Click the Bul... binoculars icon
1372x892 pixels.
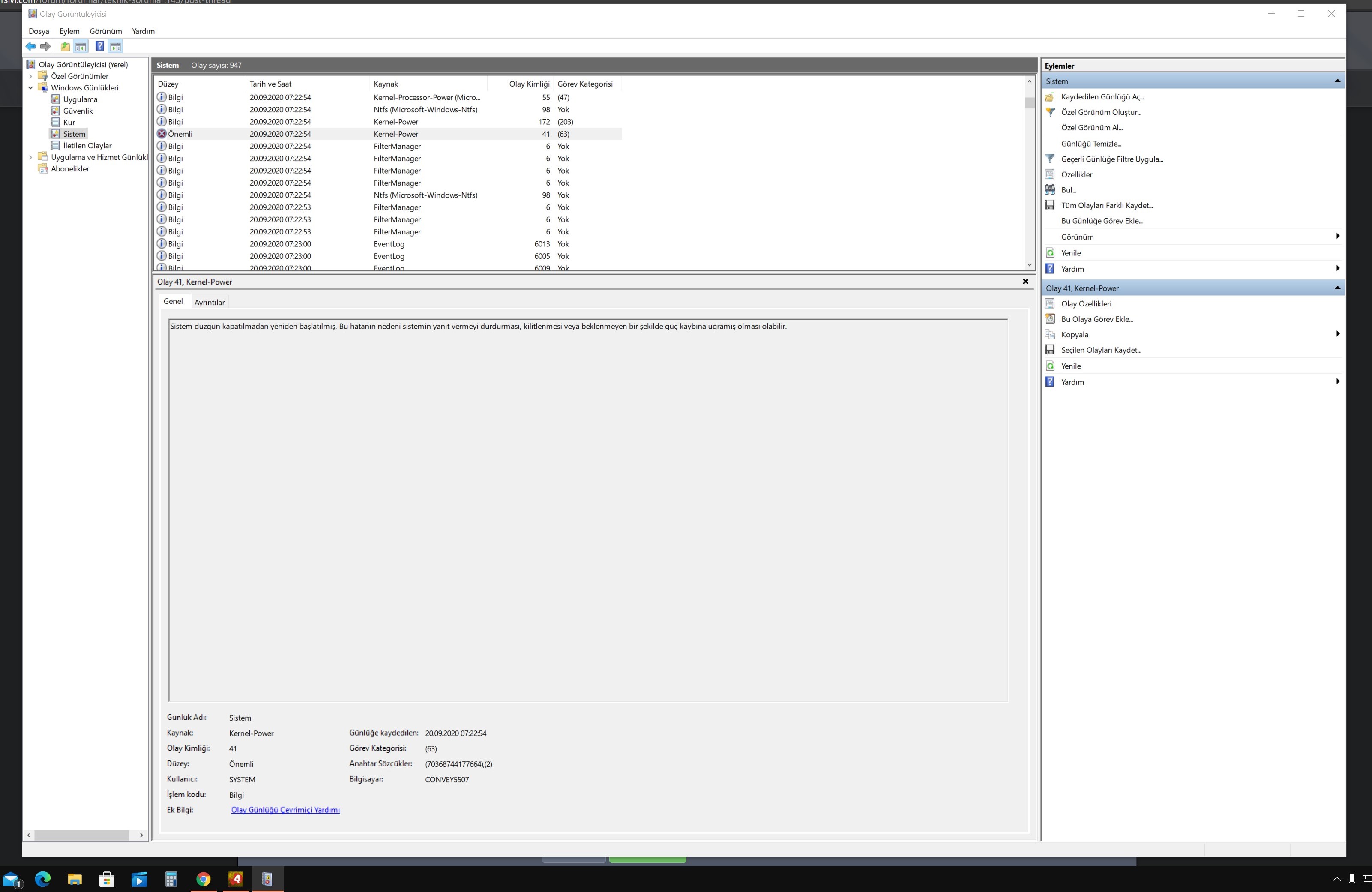pyautogui.click(x=1050, y=190)
